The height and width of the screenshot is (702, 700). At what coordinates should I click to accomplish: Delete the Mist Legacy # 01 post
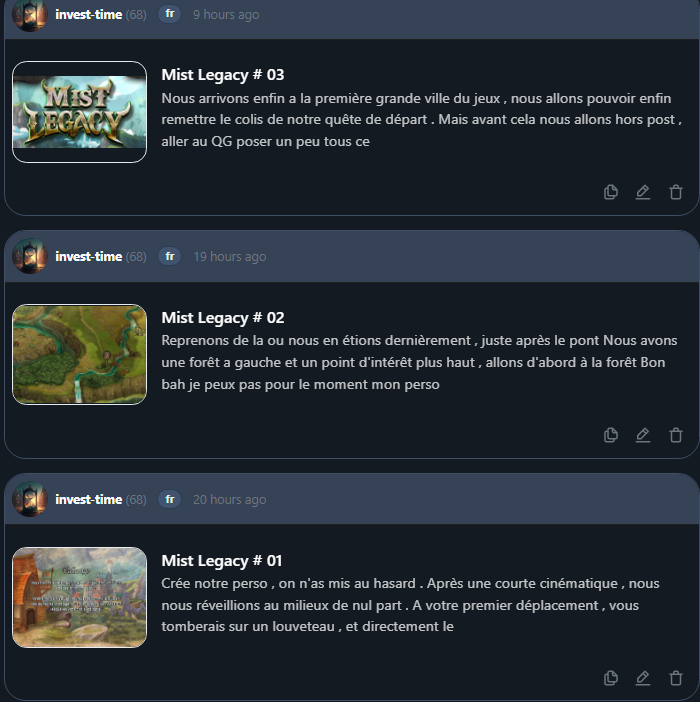point(675,678)
